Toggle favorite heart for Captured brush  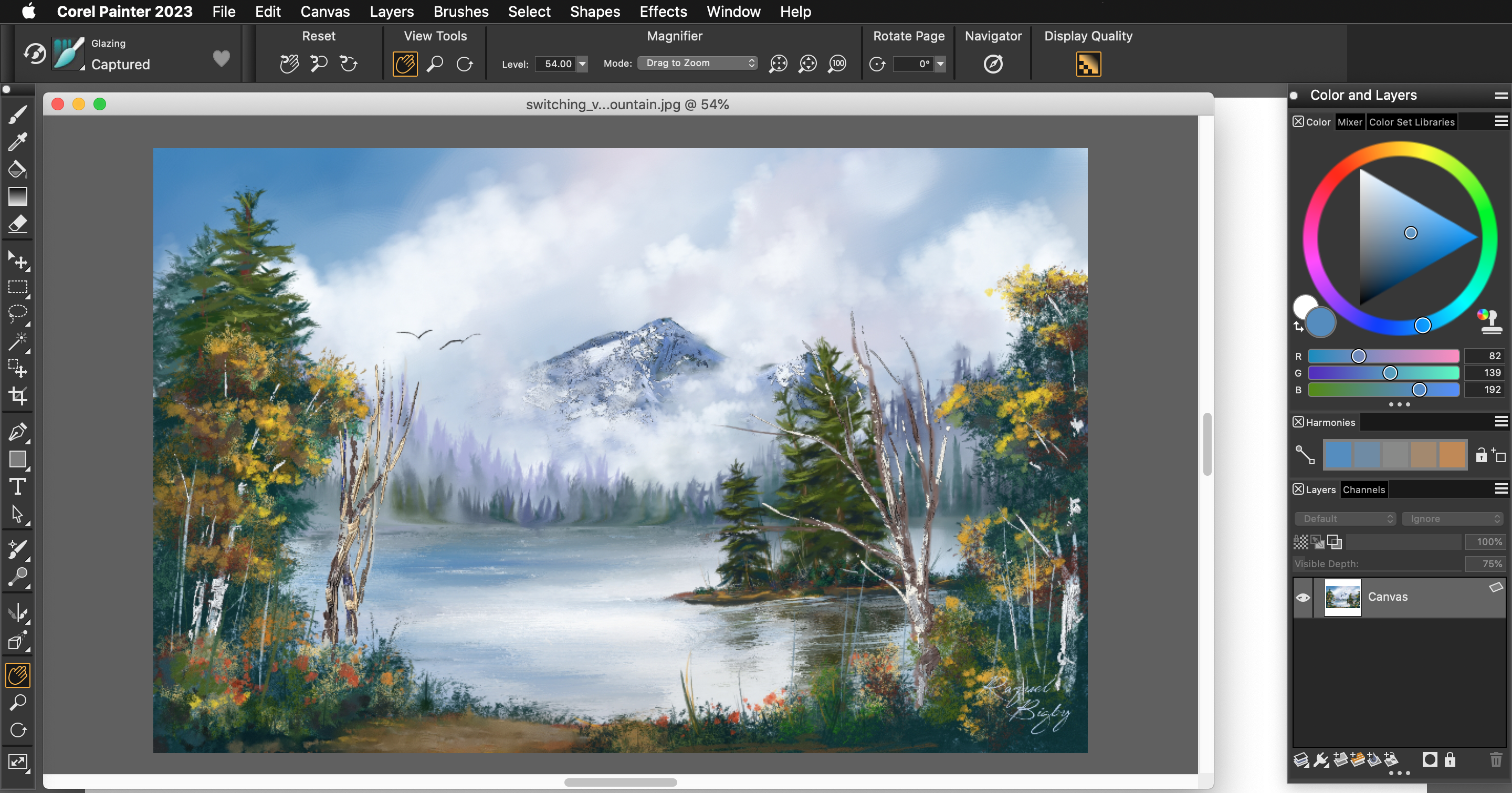(x=221, y=58)
